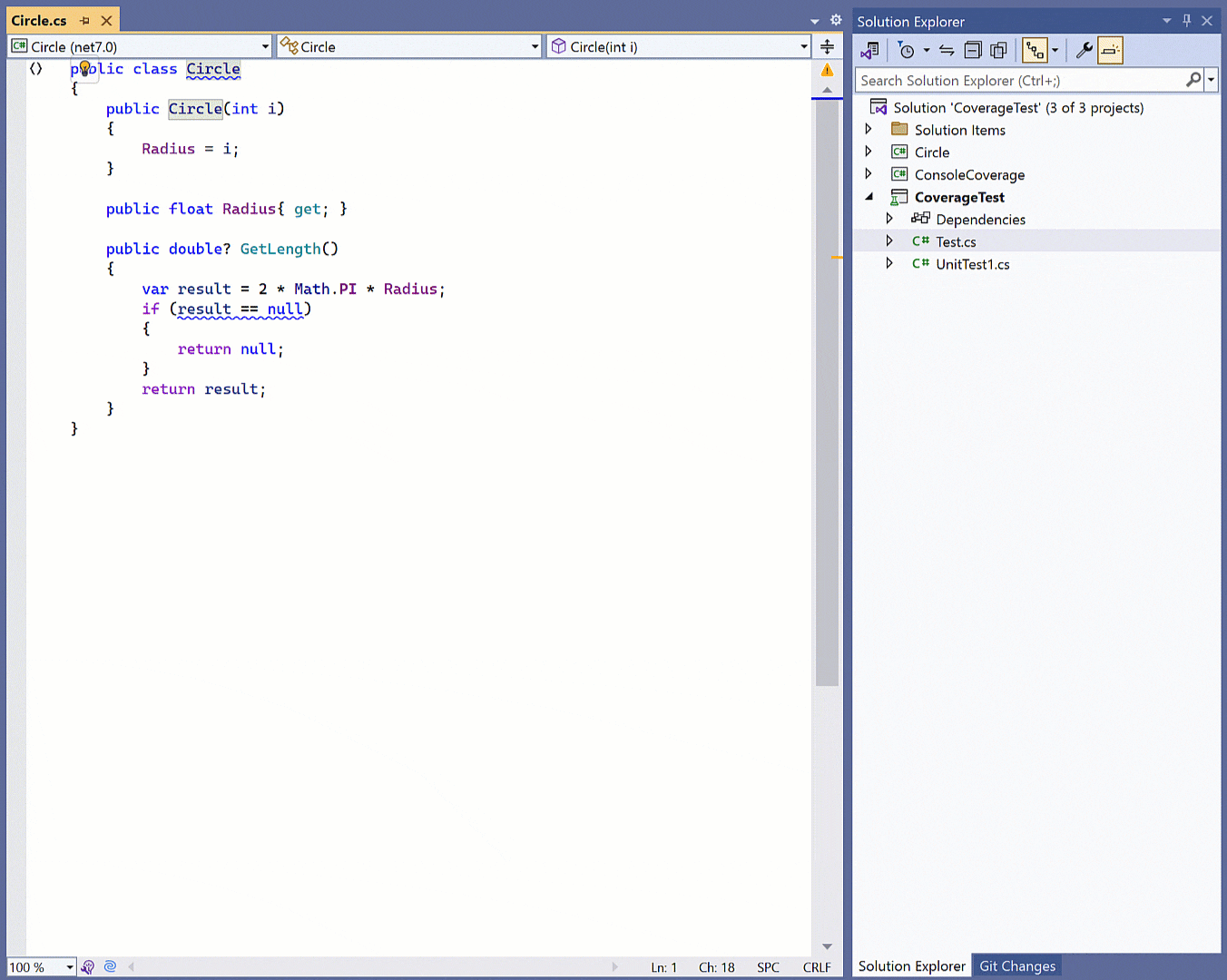Click the editor vertical scrollbar thumb
This screenshot has height=980, width=1227.
(x=827, y=390)
